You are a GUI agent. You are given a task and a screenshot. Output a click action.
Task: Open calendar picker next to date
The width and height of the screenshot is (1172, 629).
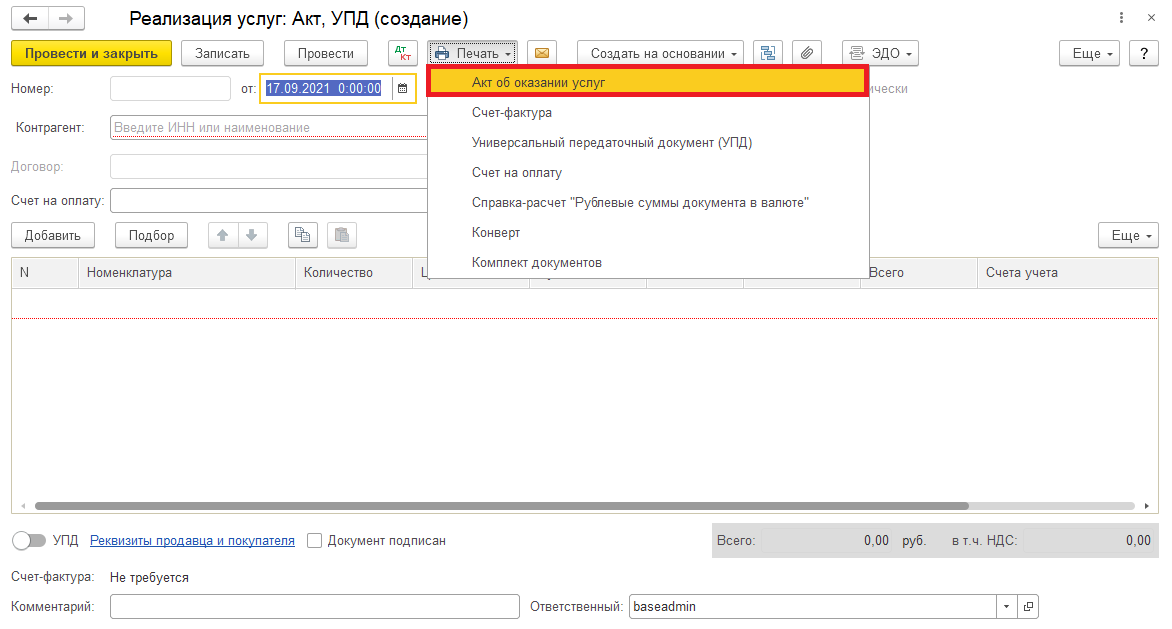pos(403,89)
